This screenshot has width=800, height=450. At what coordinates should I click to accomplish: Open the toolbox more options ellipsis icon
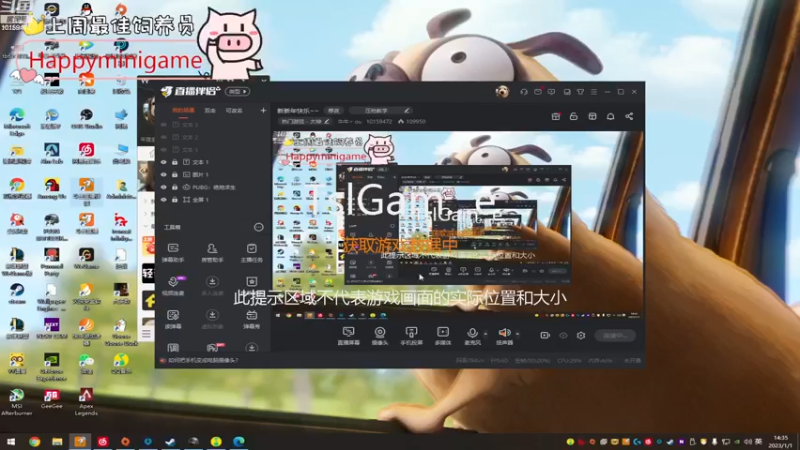point(259,227)
